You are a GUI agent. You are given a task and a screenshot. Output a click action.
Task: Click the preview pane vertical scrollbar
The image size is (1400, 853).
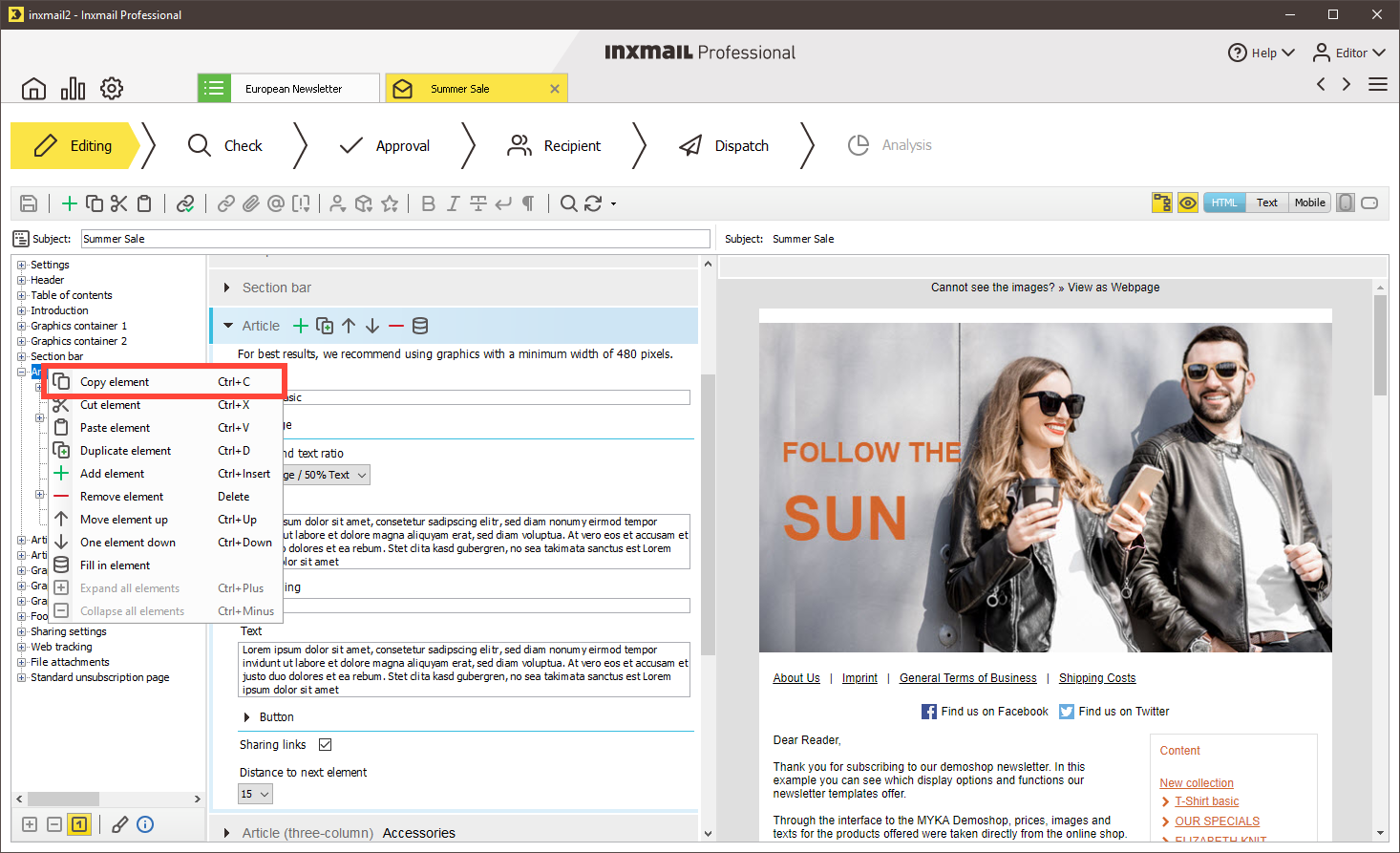point(1380,346)
